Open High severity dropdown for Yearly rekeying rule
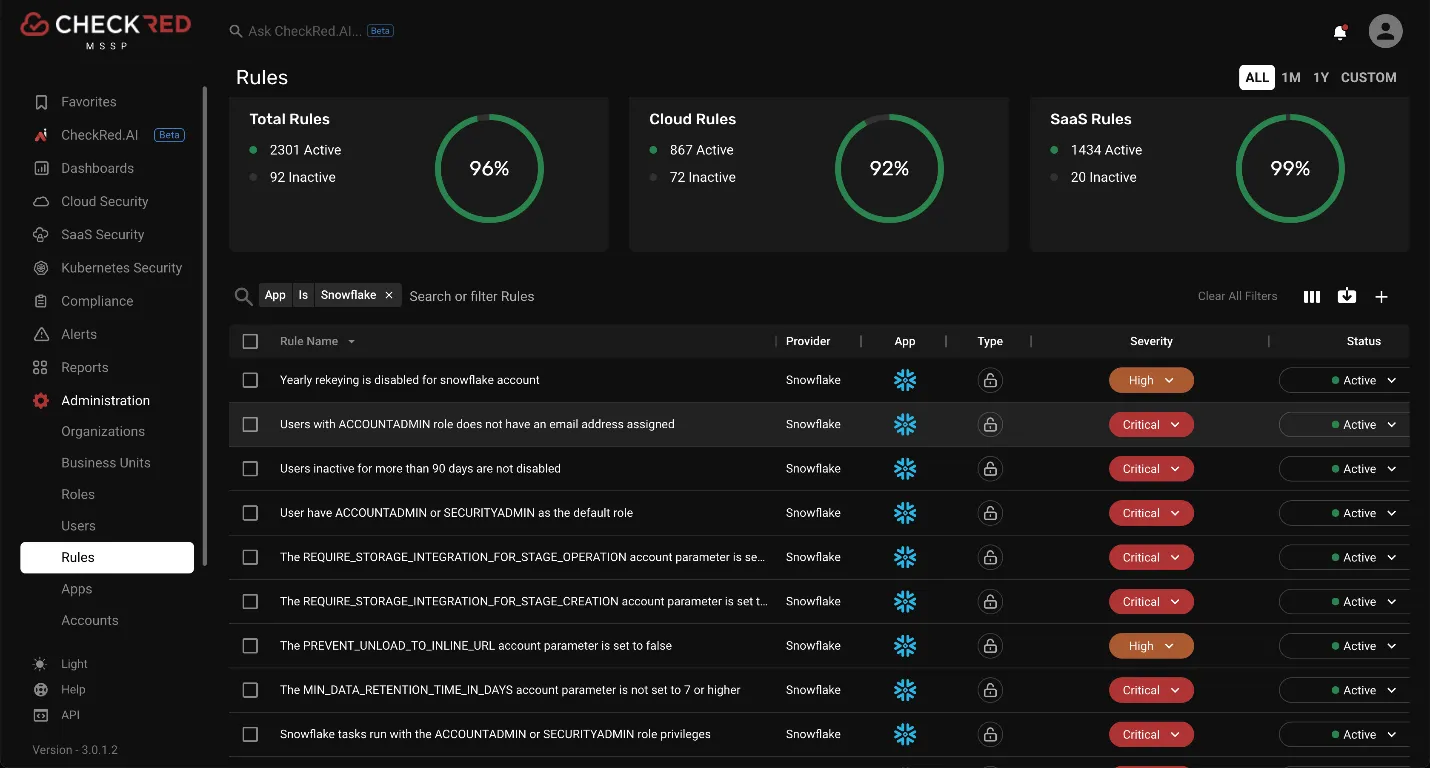This screenshot has width=1430, height=768. pyautogui.click(x=1151, y=380)
